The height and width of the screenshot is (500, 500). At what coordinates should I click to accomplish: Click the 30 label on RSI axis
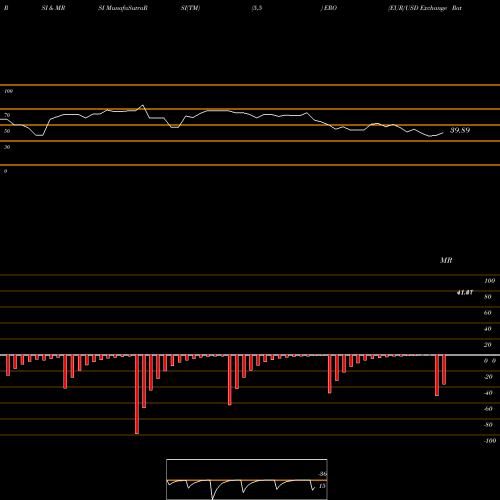point(7,147)
